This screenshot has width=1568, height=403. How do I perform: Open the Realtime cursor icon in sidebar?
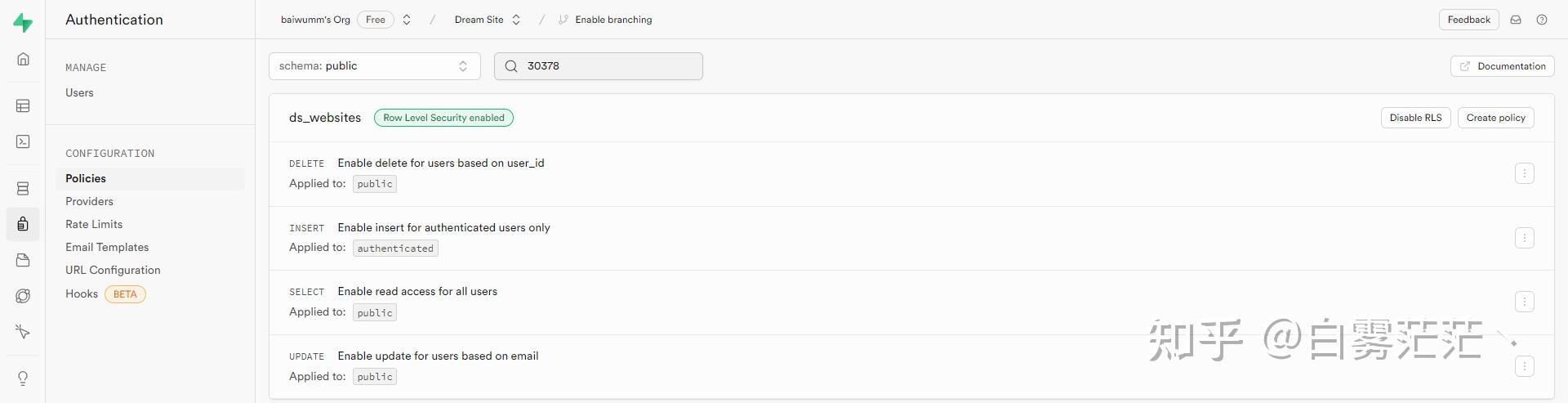click(x=23, y=332)
